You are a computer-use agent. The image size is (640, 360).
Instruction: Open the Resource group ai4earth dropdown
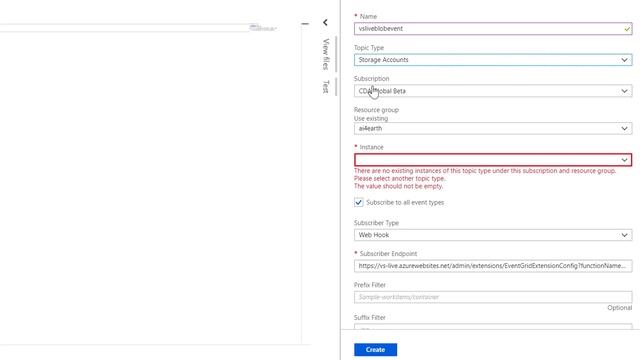pos(493,129)
